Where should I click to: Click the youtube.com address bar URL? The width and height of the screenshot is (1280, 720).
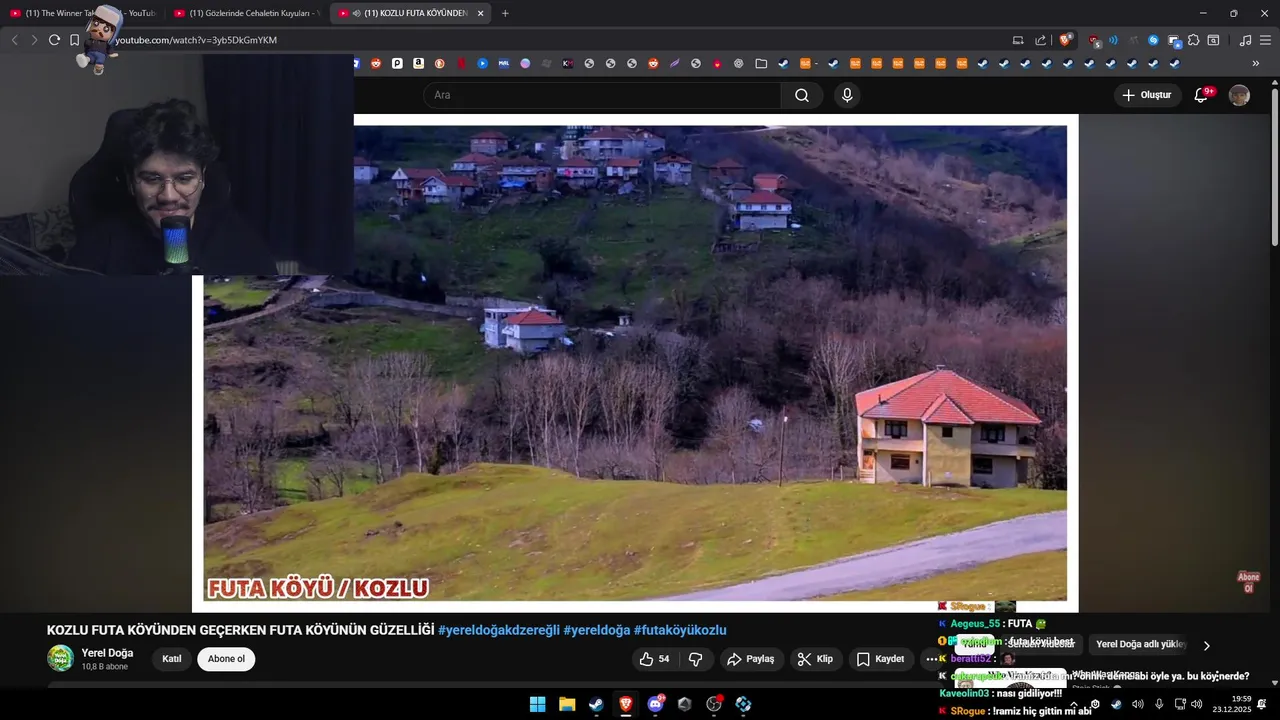point(196,40)
